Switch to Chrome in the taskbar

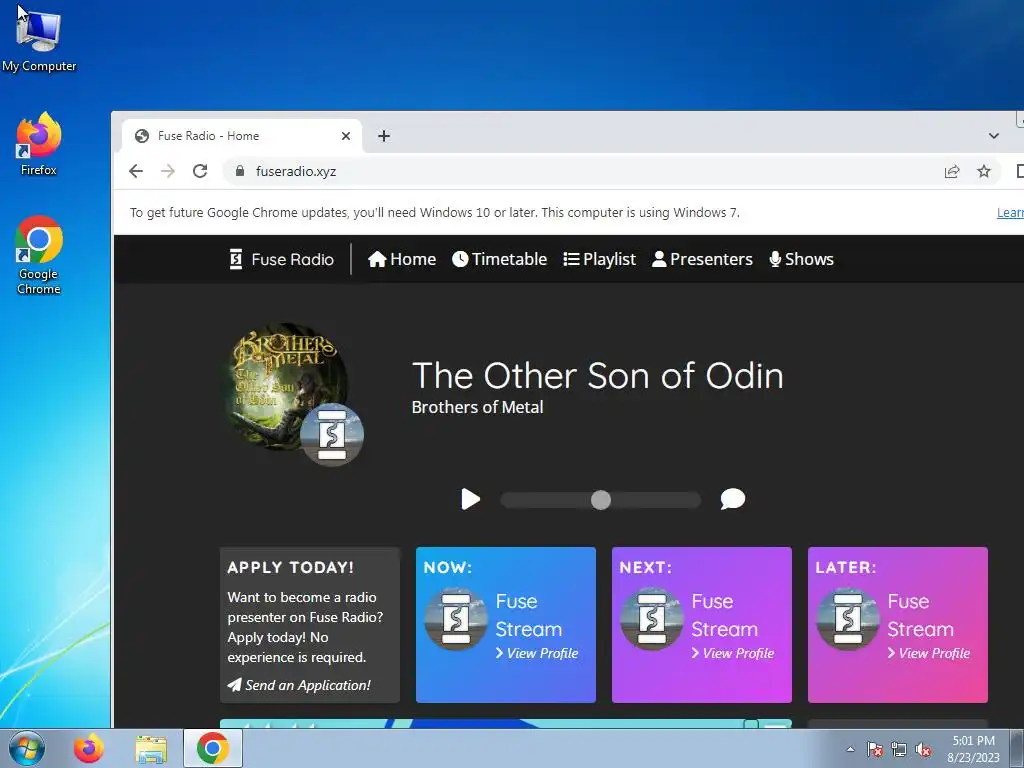tap(213, 748)
